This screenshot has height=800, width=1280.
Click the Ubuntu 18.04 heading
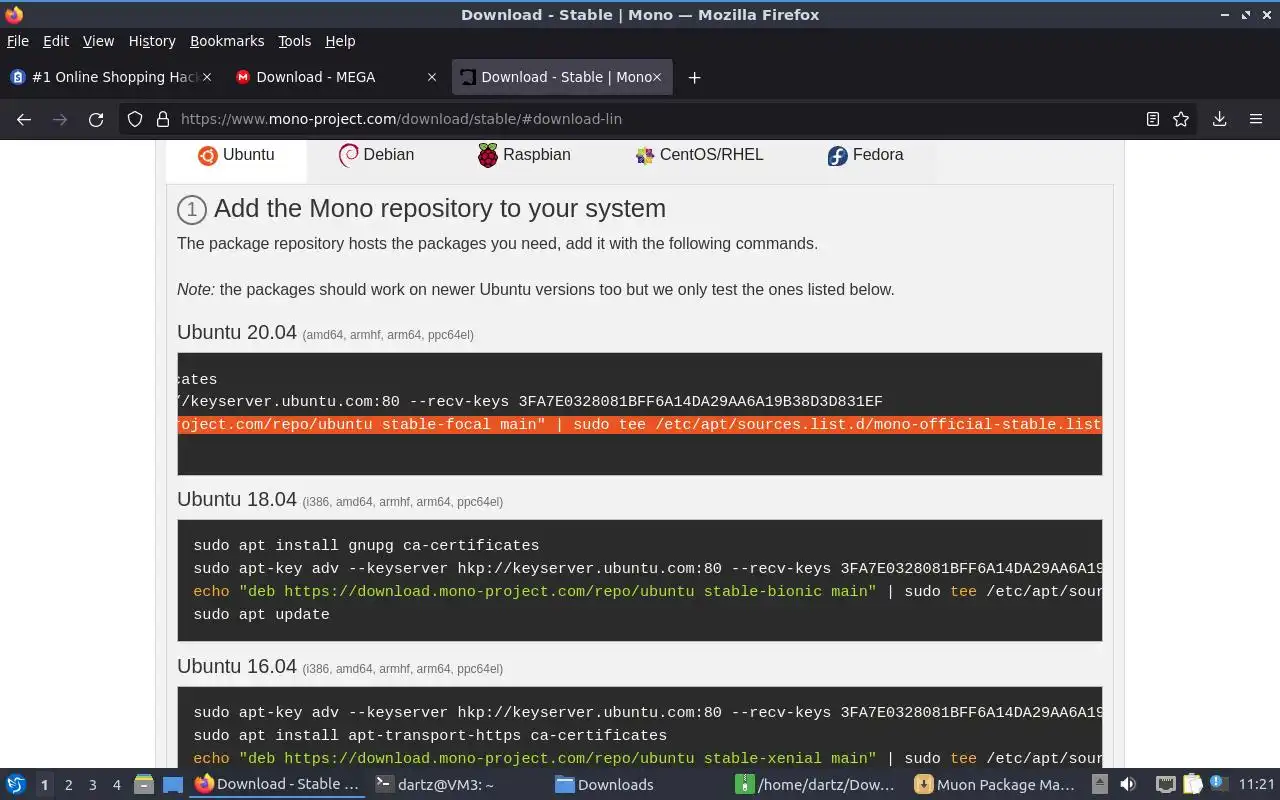point(237,499)
